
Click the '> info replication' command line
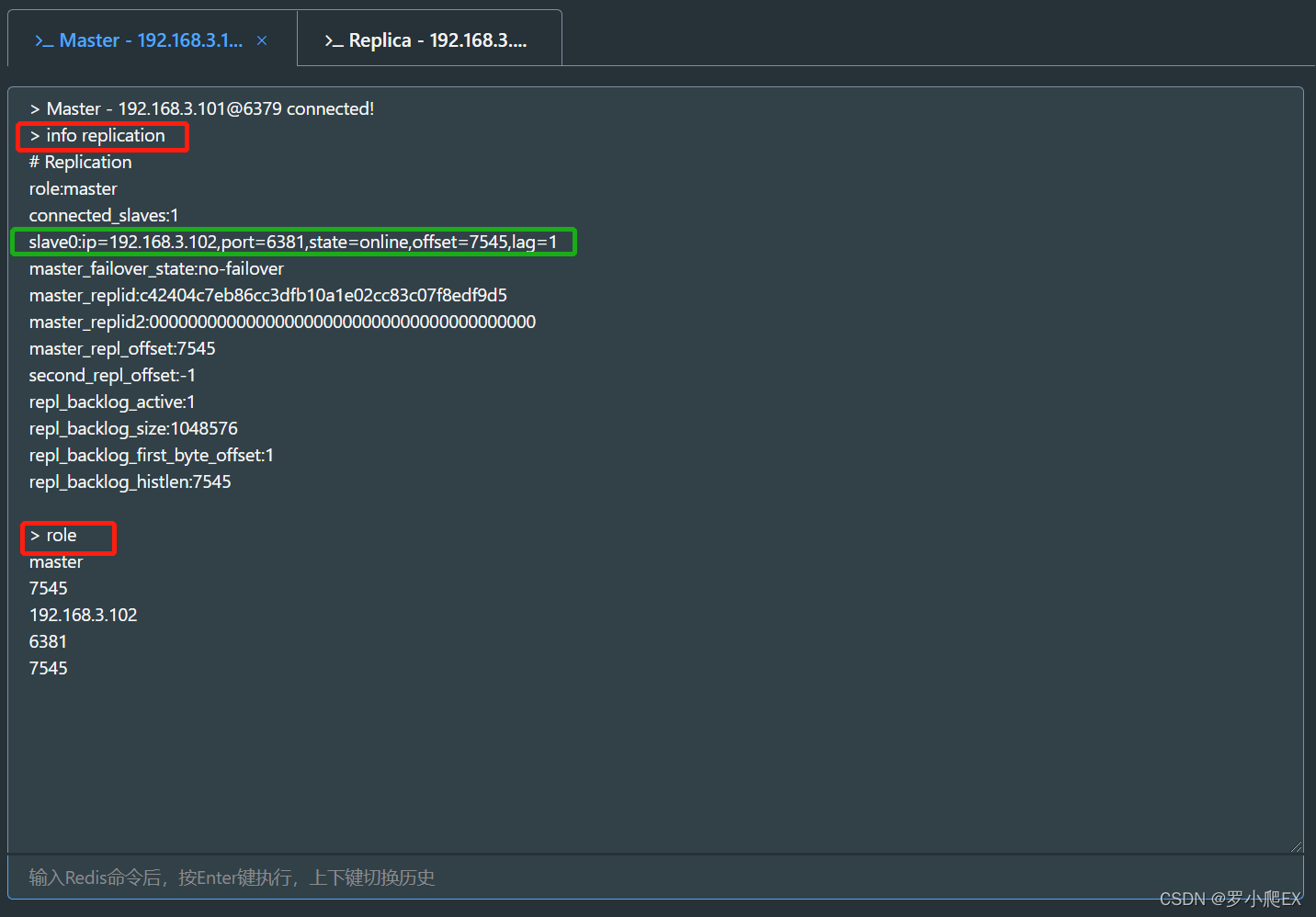click(x=97, y=135)
